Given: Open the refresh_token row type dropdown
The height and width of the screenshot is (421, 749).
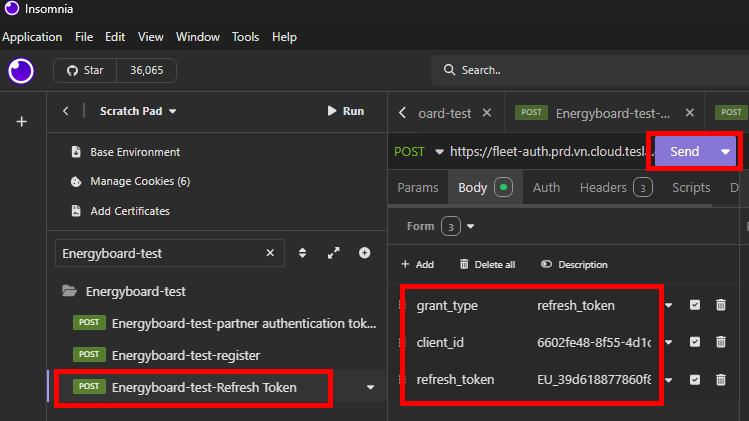Looking at the screenshot, I should tap(669, 380).
